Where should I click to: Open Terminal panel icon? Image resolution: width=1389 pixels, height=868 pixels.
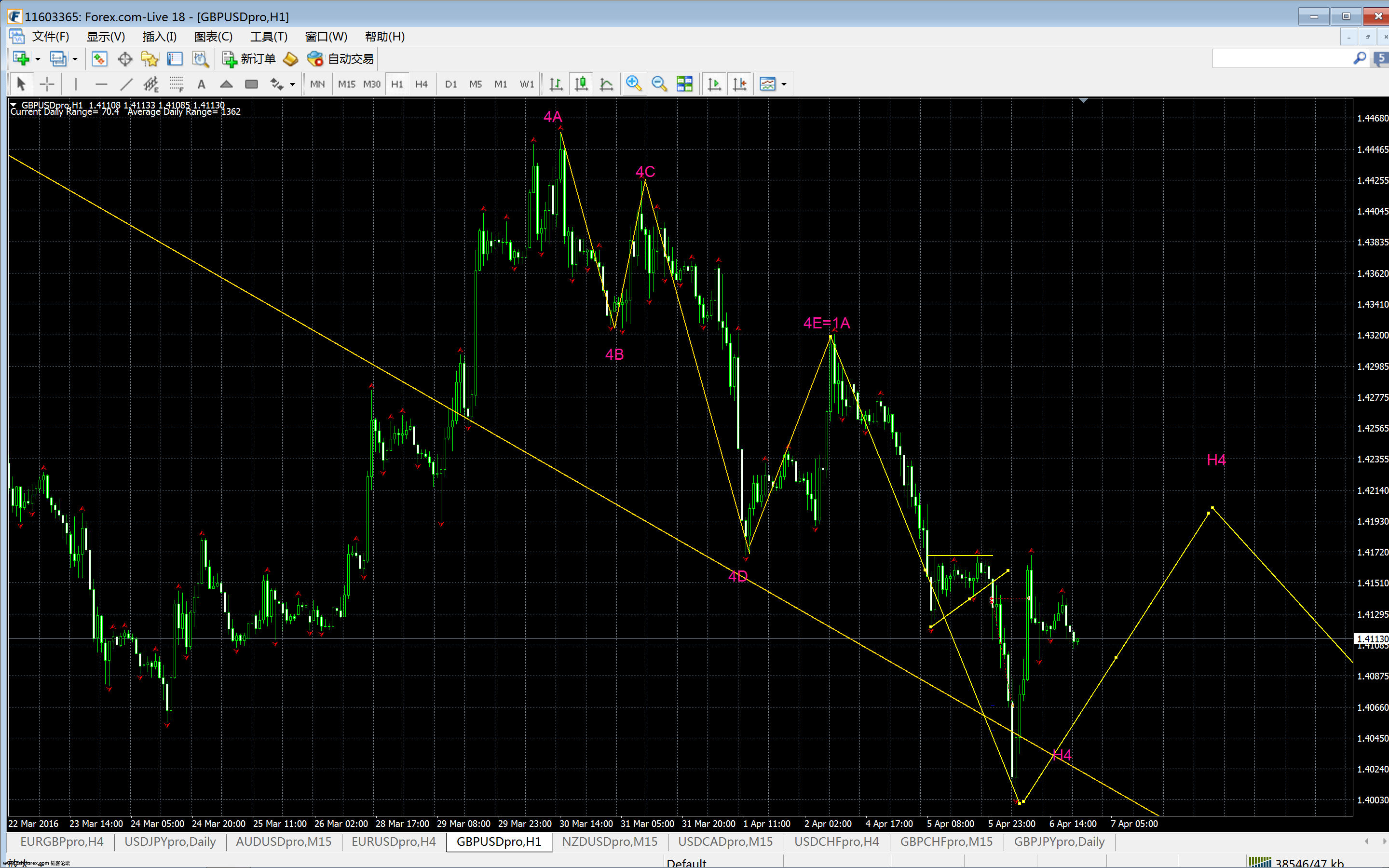(175, 58)
